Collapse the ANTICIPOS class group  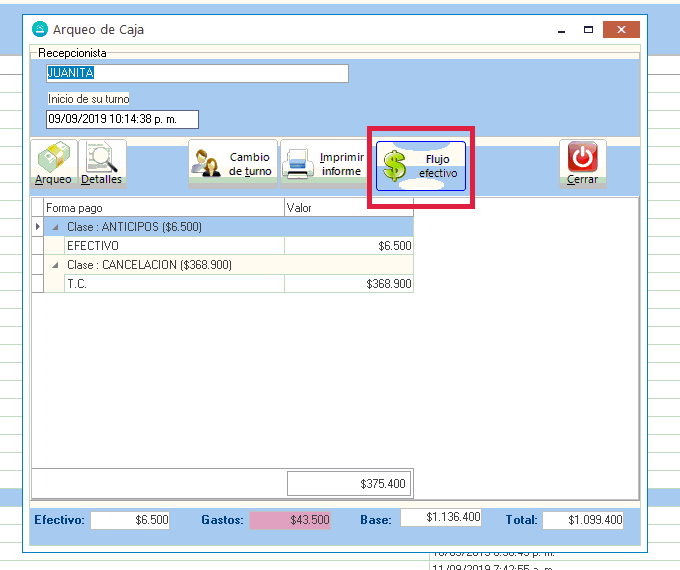click(x=55, y=227)
